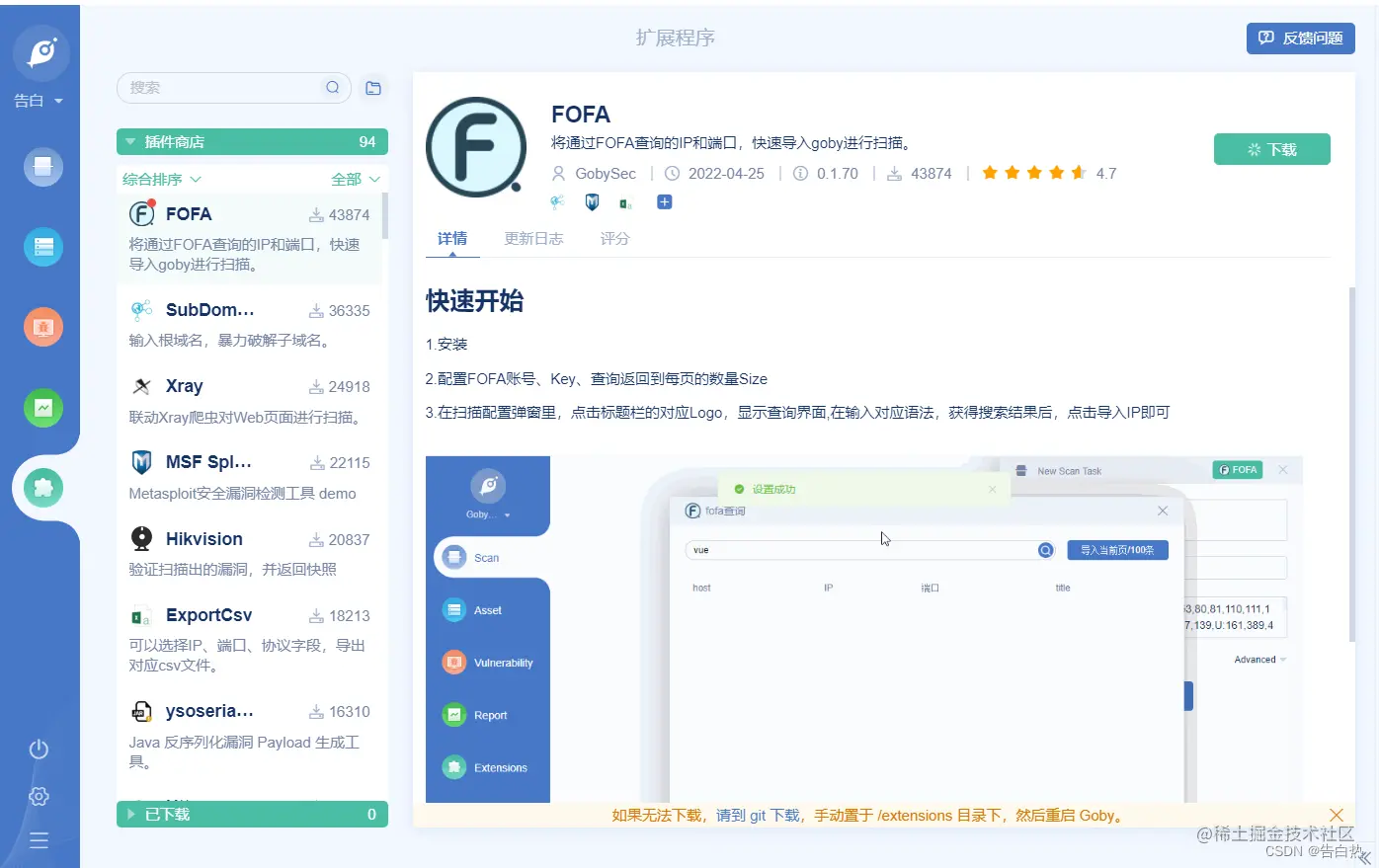Click the ysoserial plugin icon in list
Screen dimensions: 1379x868
pos(141,711)
